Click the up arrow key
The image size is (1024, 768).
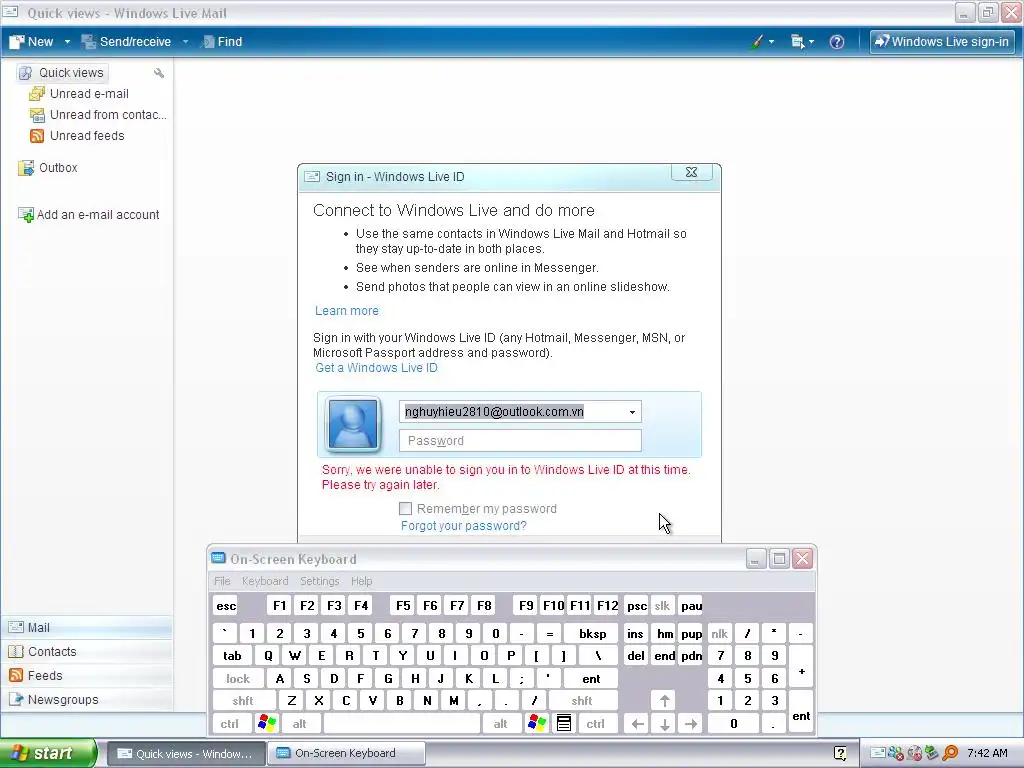[x=664, y=701]
